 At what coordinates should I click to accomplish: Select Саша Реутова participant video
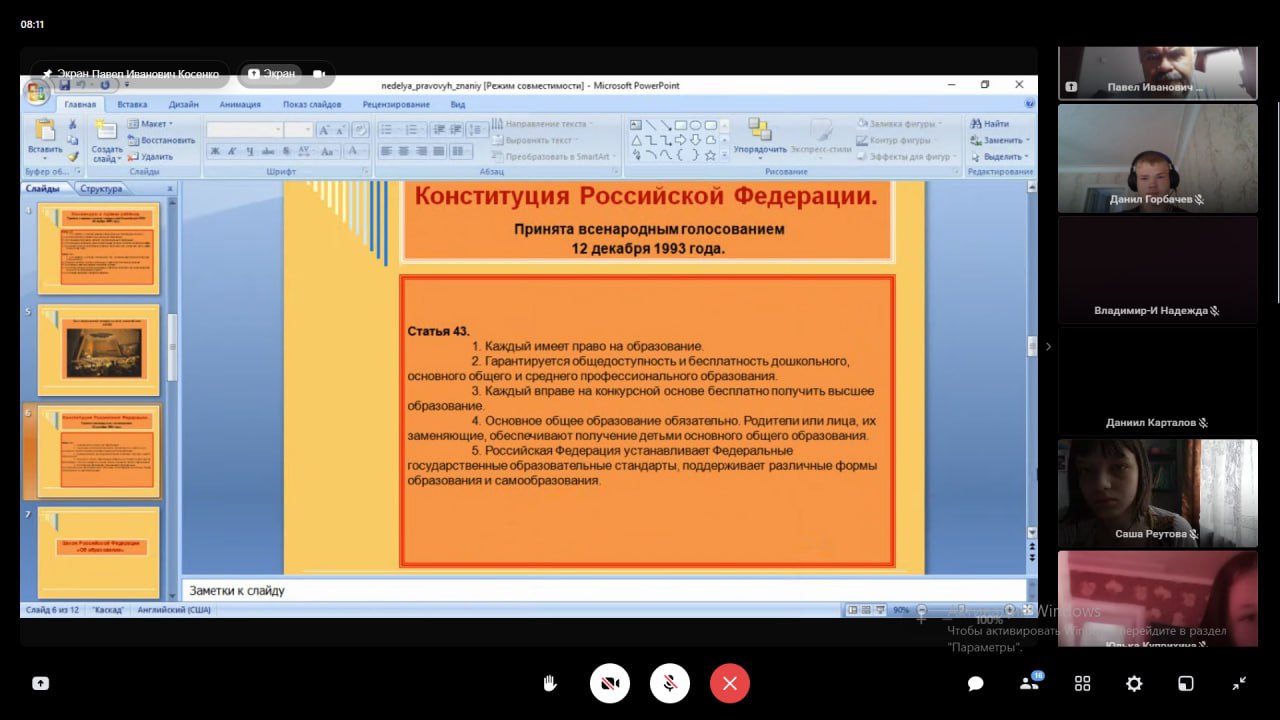(x=1158, y=493)
